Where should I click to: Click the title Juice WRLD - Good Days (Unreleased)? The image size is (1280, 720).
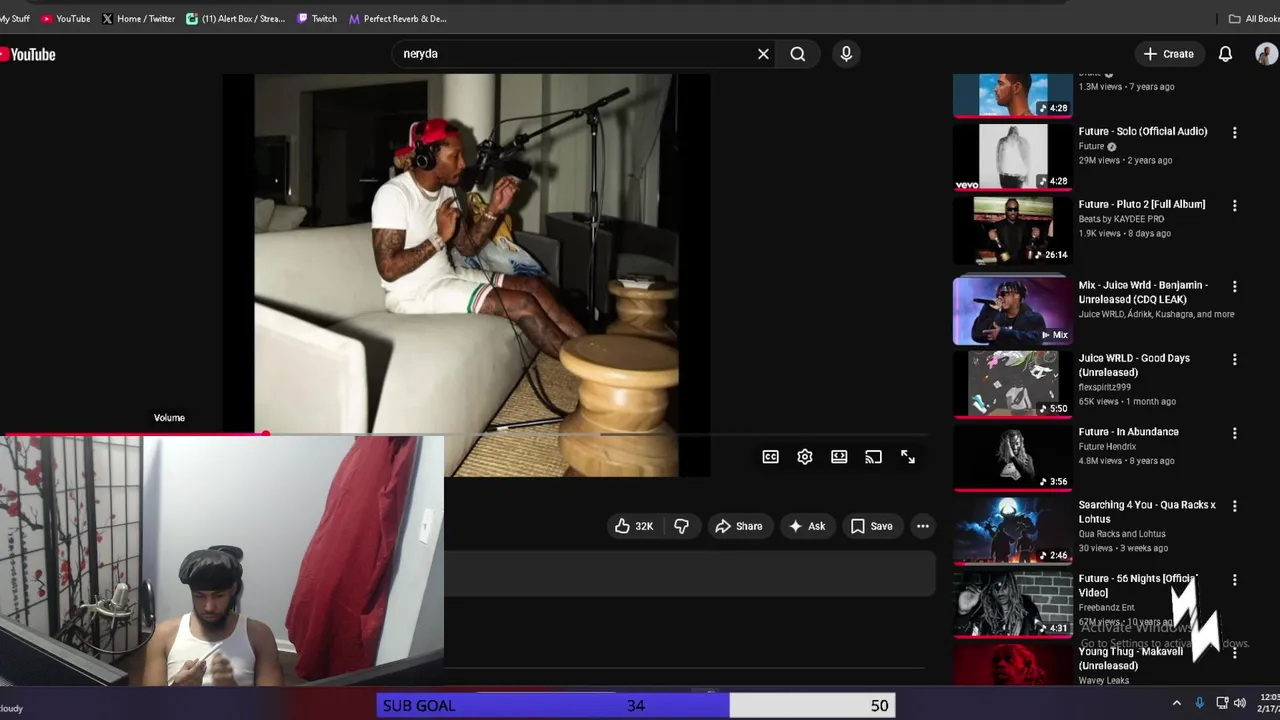pos(1134,365)
